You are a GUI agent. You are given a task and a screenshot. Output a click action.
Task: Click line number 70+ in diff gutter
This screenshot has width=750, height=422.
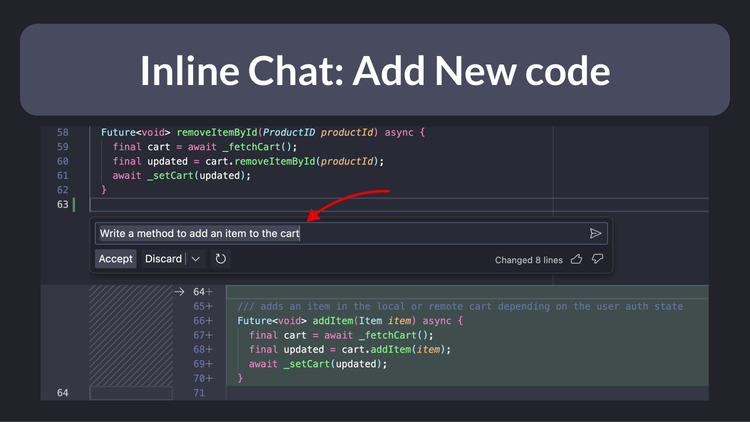point(203,378)
